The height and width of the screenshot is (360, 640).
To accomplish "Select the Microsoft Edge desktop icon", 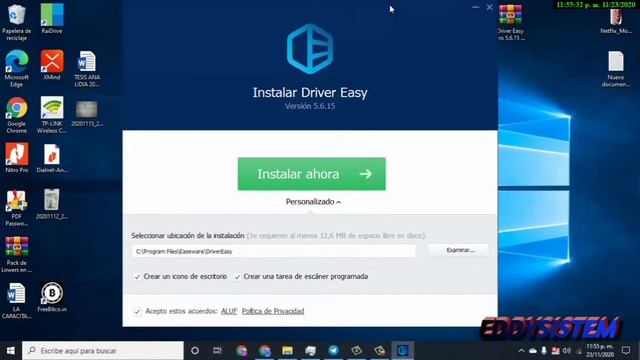I will (16, 68).
